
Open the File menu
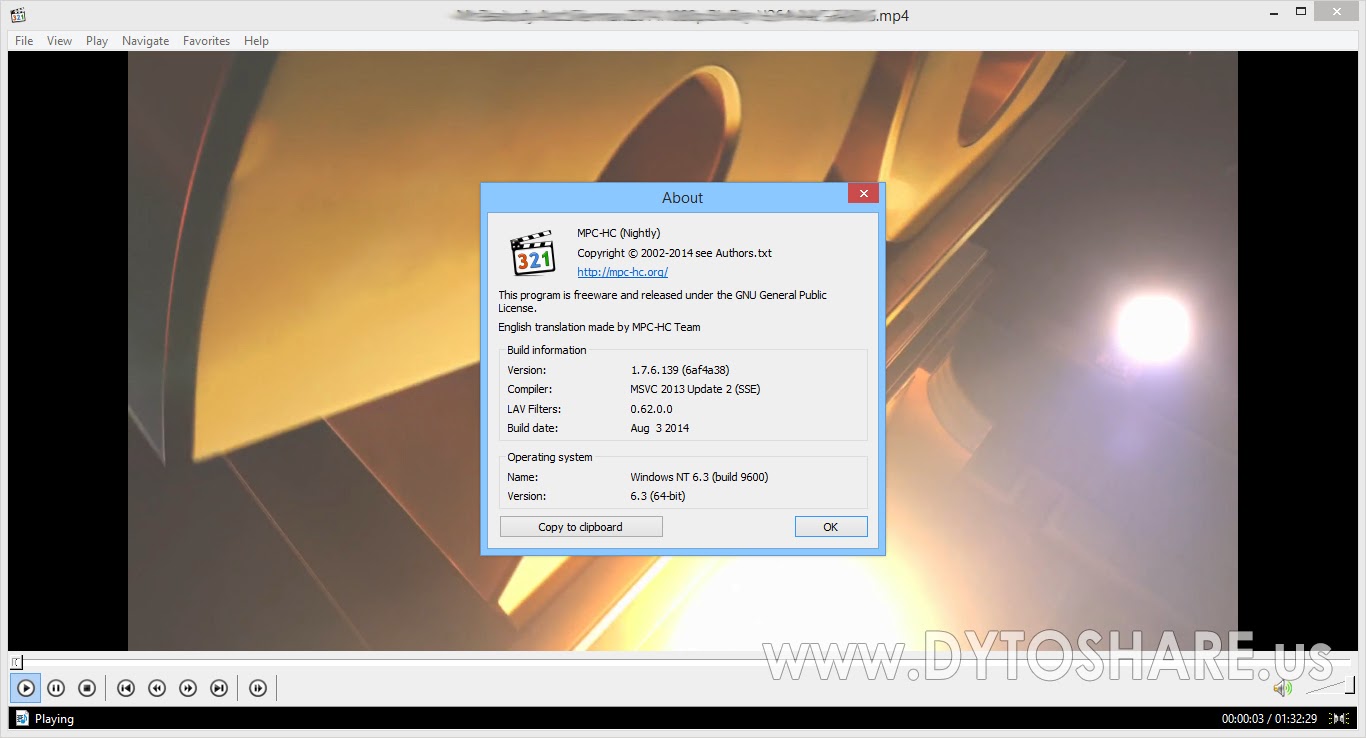pos(24,41)
